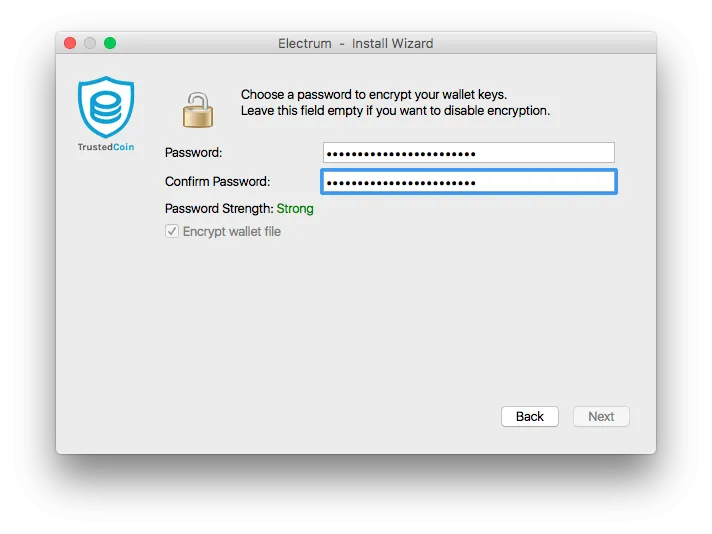The width and height of the screenshot is (712, 534).
Task: Focus the Confirm Password input field
Action: tap(469, 182)
